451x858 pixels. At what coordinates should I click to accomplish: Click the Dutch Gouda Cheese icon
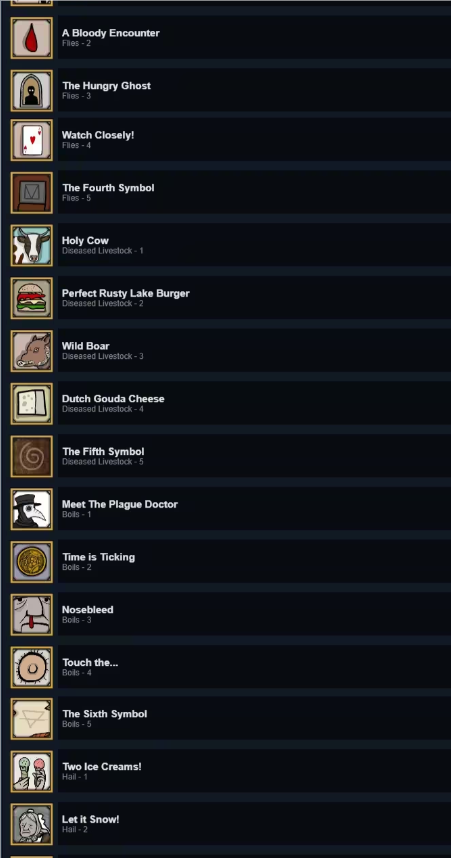click(x=32, y=404)
